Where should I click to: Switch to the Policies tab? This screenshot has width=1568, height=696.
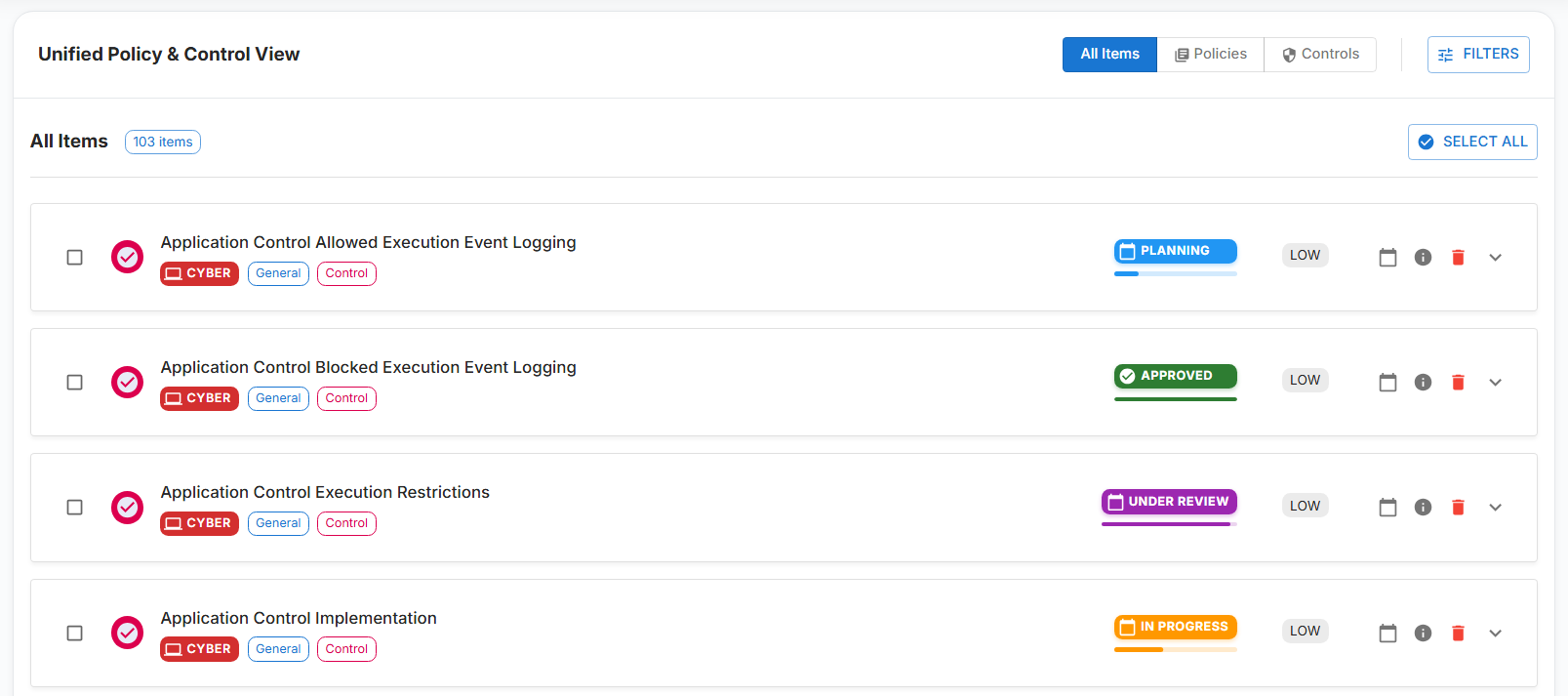pyautogui.click(x=1210, y=55)
